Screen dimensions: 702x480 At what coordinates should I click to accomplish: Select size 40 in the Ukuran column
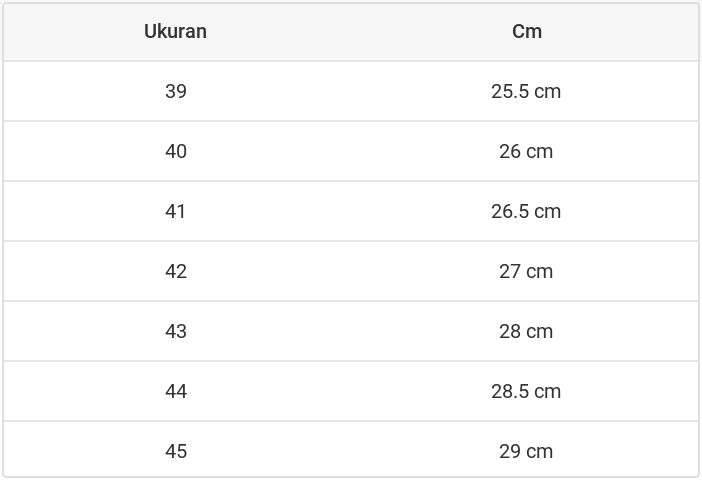tap(176, 151)
